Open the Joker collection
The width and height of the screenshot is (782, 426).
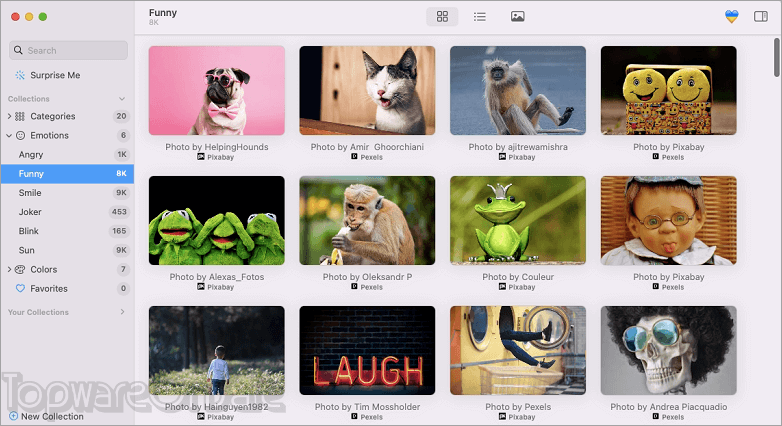pos(67,212)
